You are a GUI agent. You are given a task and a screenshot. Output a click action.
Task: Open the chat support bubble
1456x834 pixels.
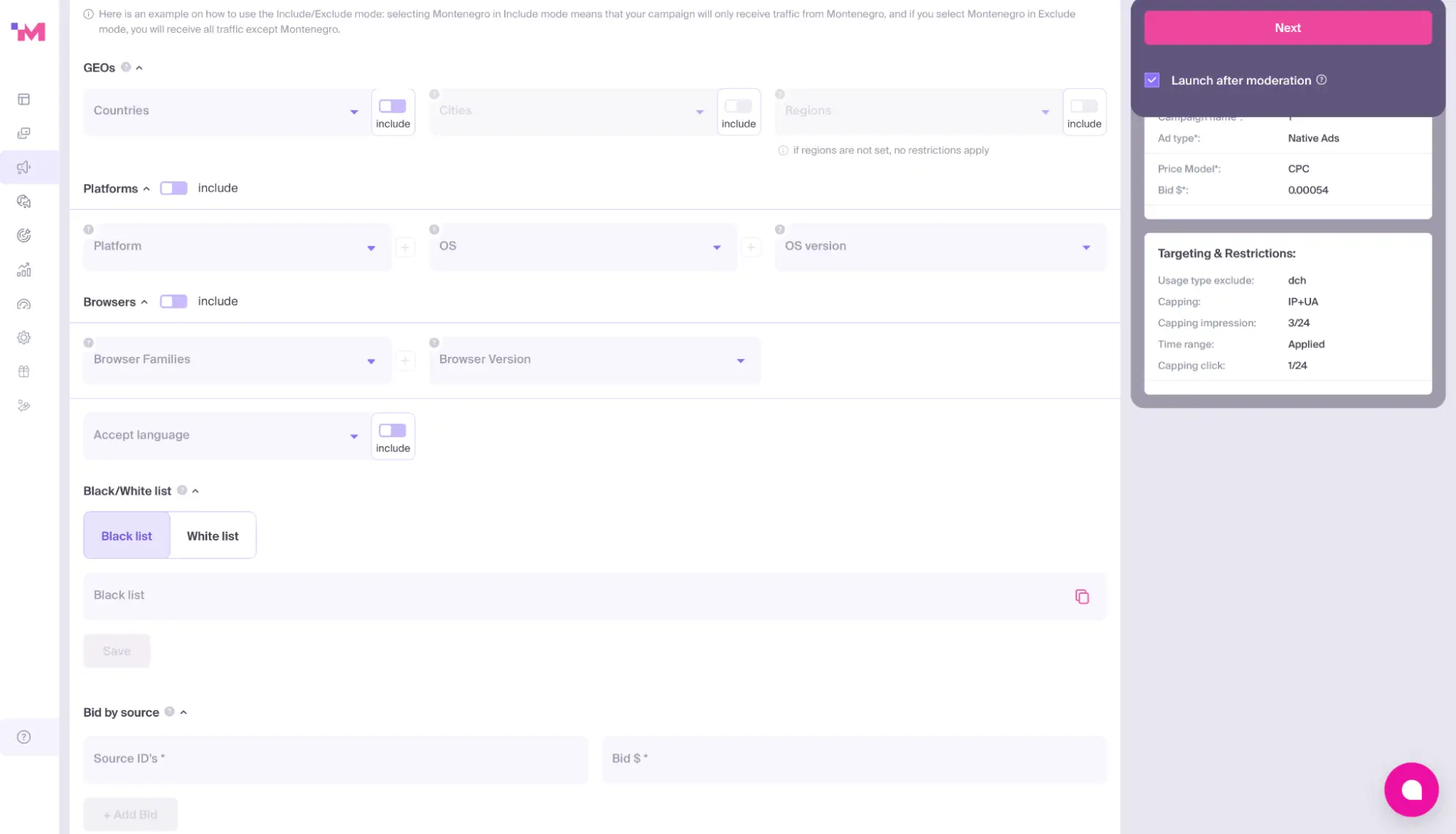[x=1411, y=790]
